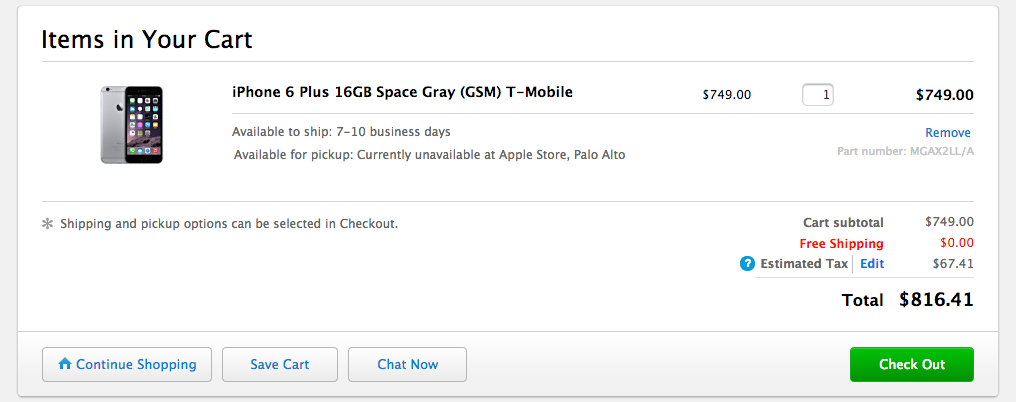Edit the estimated tax location
The width and height of the screenshot is (1016, 402).
pyautogui.click(x=872, y=264)
